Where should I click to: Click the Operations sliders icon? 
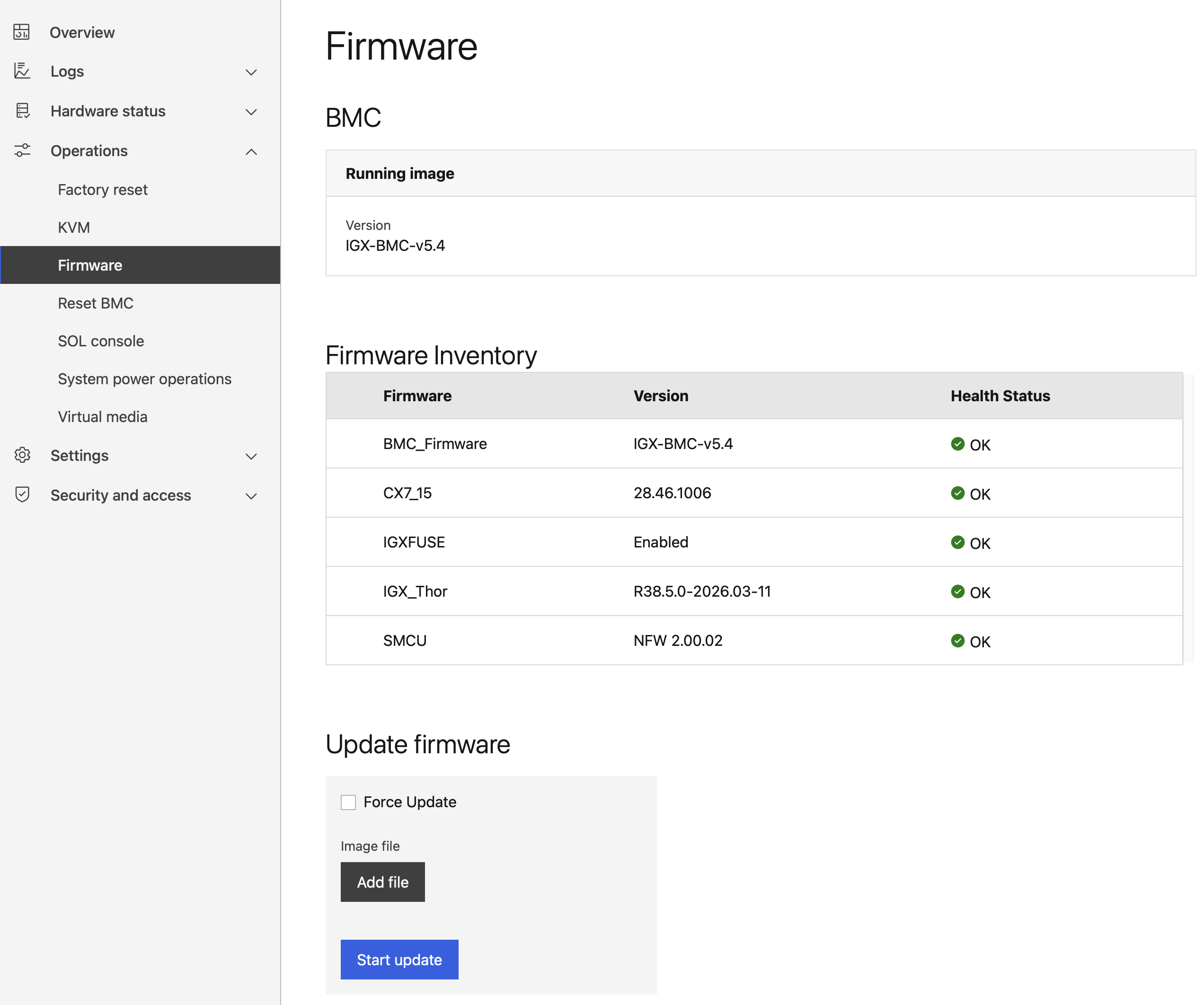22,150
